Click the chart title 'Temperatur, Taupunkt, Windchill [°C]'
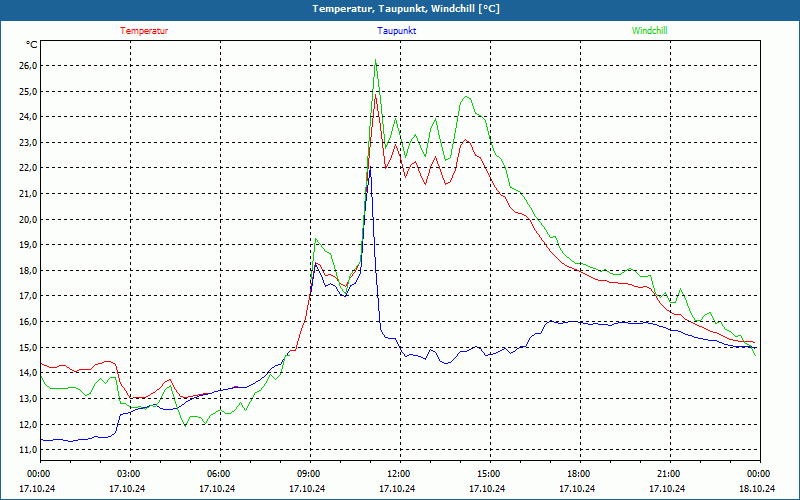 pyautogui.click(x=406, y=9)
